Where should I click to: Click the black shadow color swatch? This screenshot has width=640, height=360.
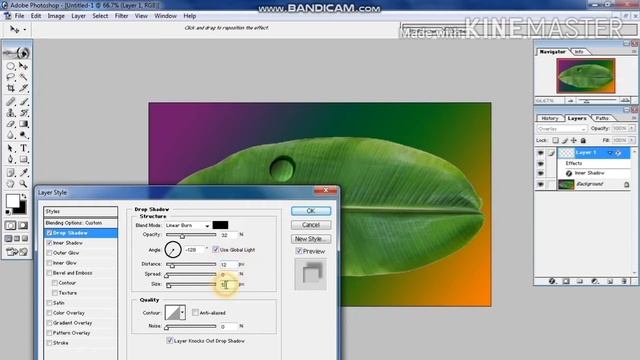tap(220, 225)
